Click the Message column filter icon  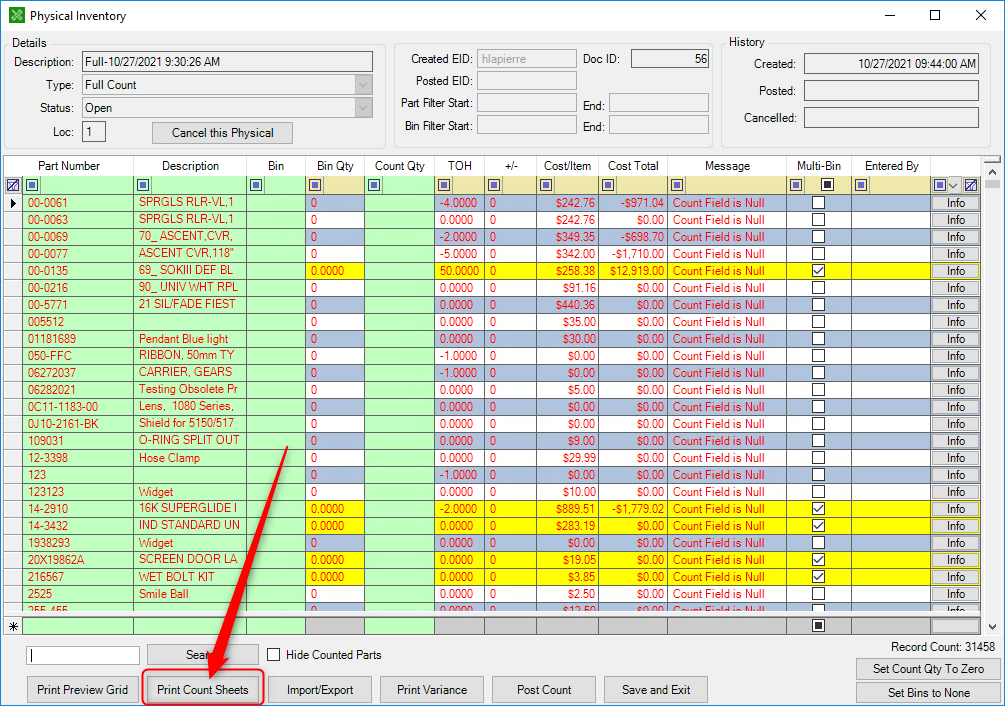pyautogui.click(x=678, y=185)
